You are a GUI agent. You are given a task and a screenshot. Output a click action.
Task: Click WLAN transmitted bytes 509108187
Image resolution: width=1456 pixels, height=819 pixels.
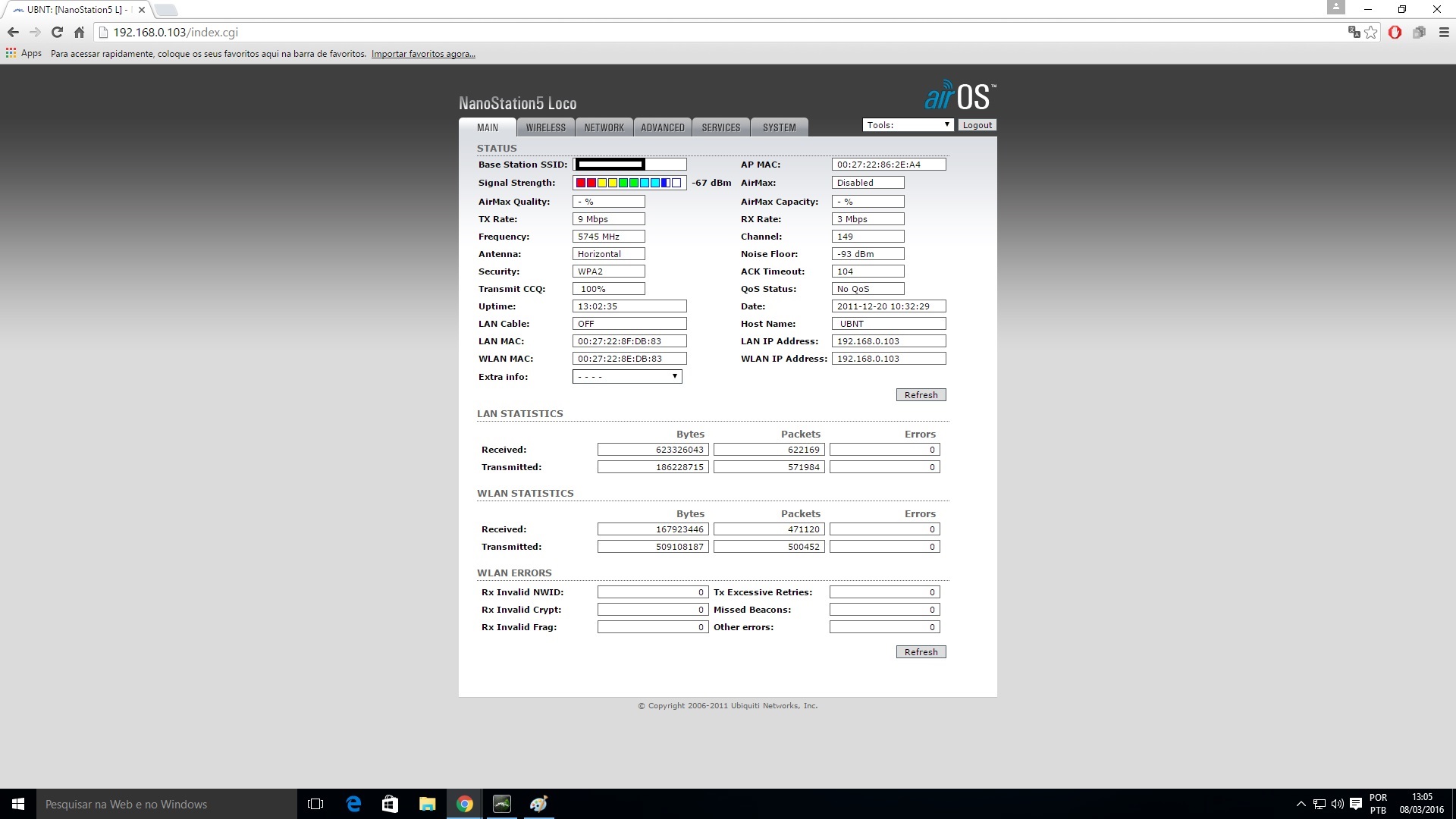653,547
